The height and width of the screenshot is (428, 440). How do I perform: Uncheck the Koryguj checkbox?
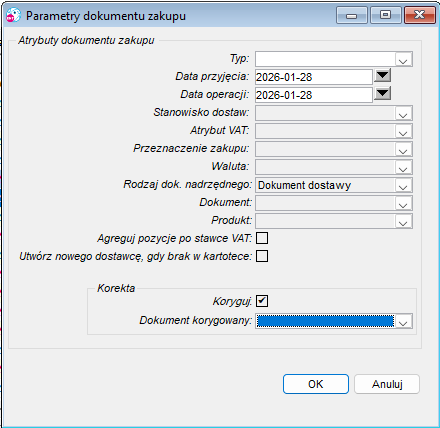point(262,301)
